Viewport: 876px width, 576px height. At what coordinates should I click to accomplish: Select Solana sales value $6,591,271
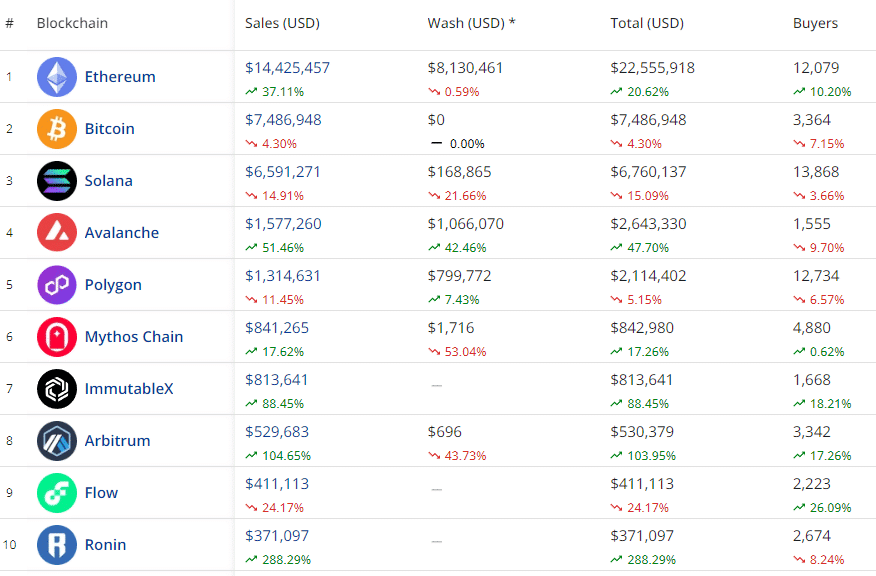[x=283, y=172]
